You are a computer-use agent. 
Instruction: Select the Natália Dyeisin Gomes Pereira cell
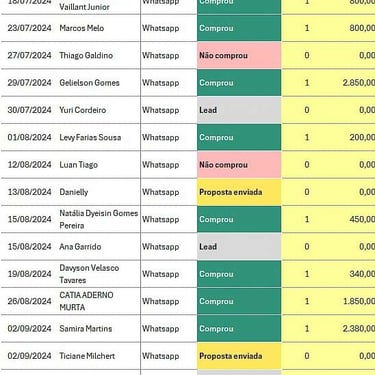99,220
